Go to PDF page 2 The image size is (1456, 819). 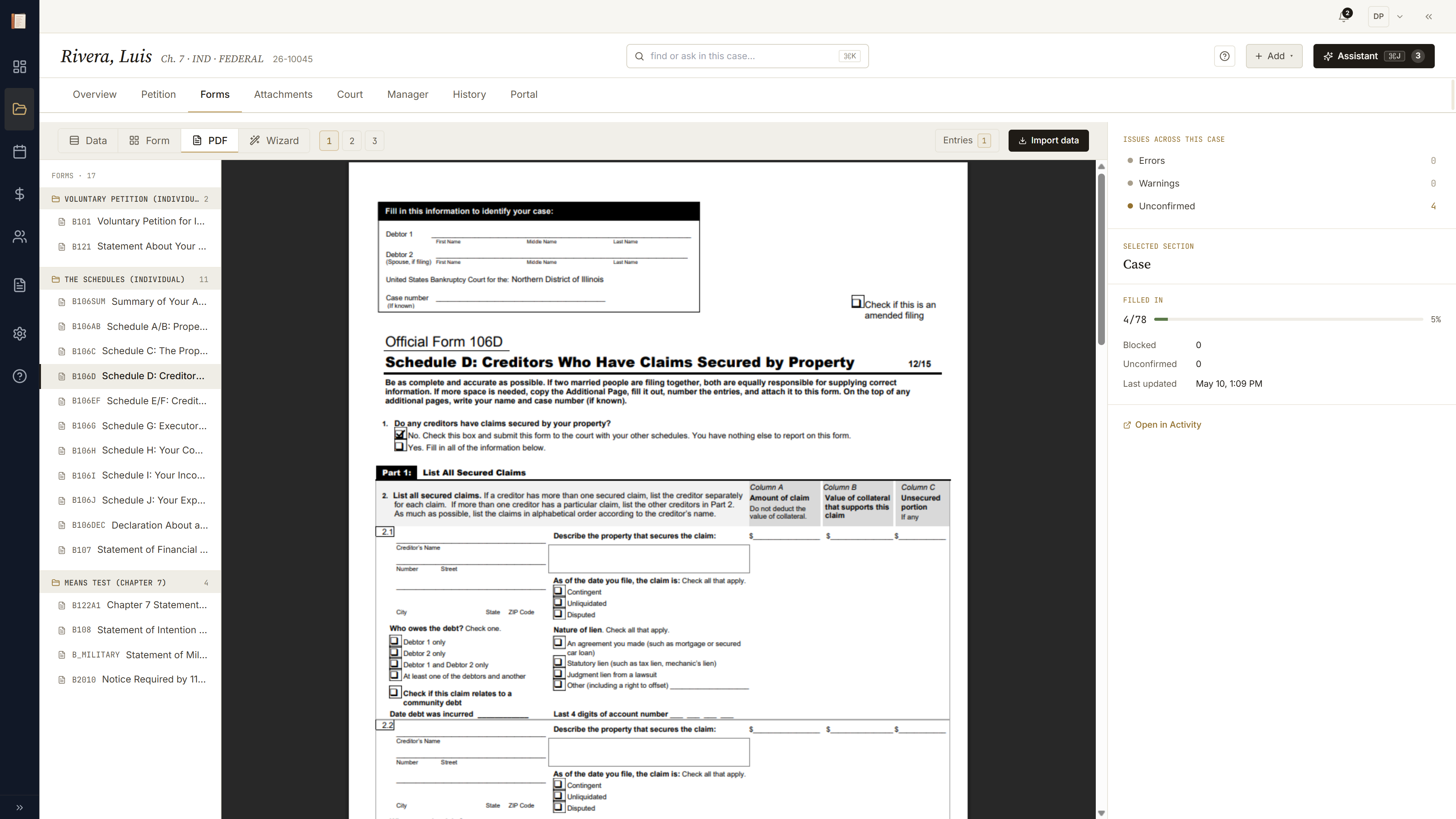tap(351, 141)
